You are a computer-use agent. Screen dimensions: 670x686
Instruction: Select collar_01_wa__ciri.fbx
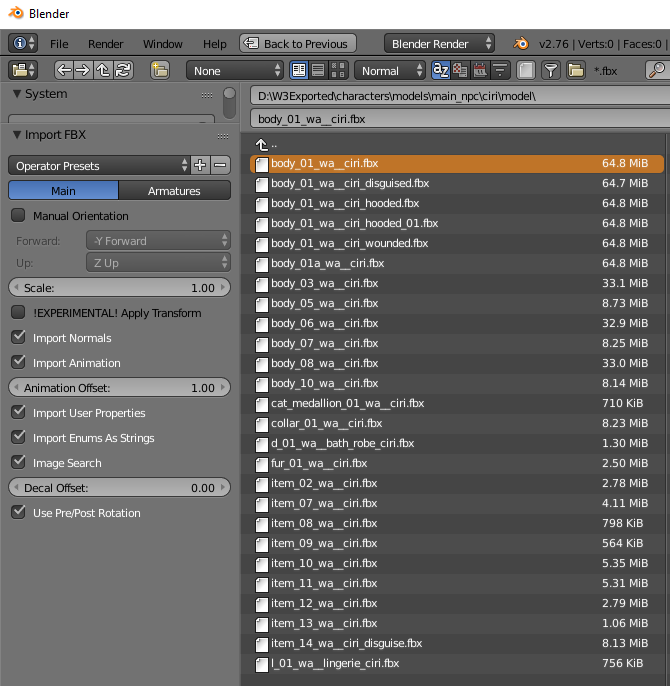(x=457, y=423)
